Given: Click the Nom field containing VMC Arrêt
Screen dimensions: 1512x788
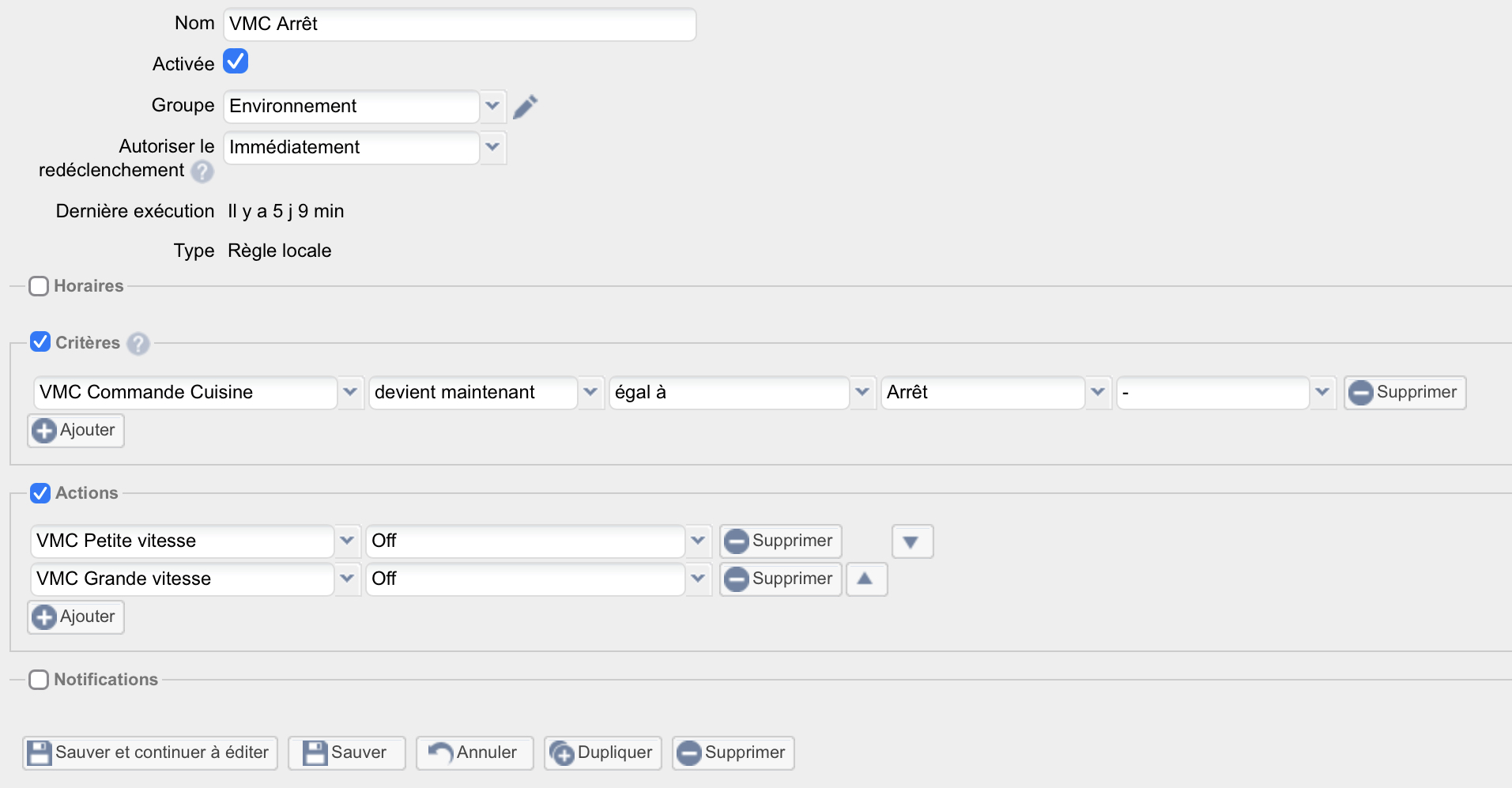Looking at the screenshot, I should pos(458,25).
